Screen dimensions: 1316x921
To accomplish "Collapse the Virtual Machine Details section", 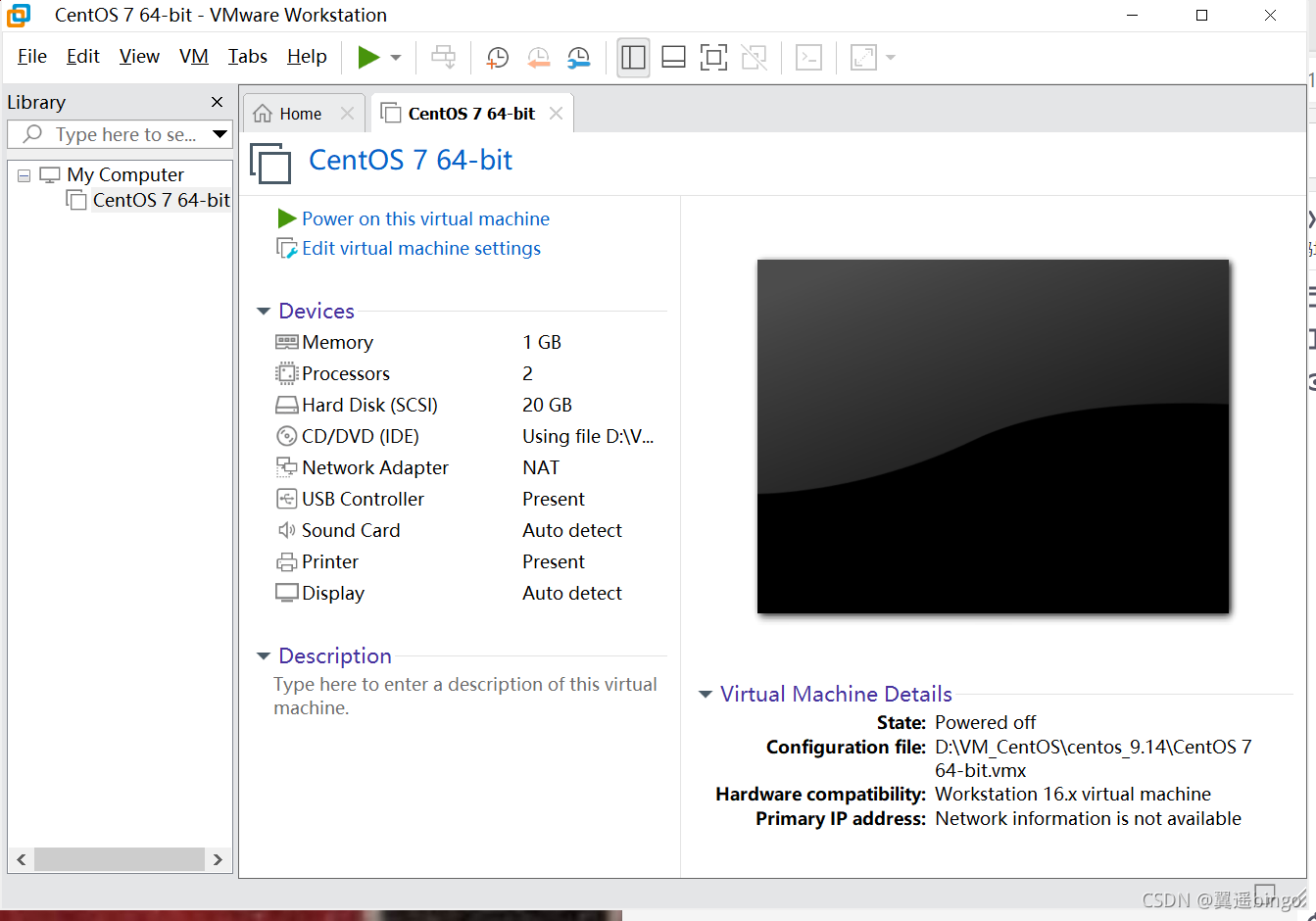I will click(706, 695).
